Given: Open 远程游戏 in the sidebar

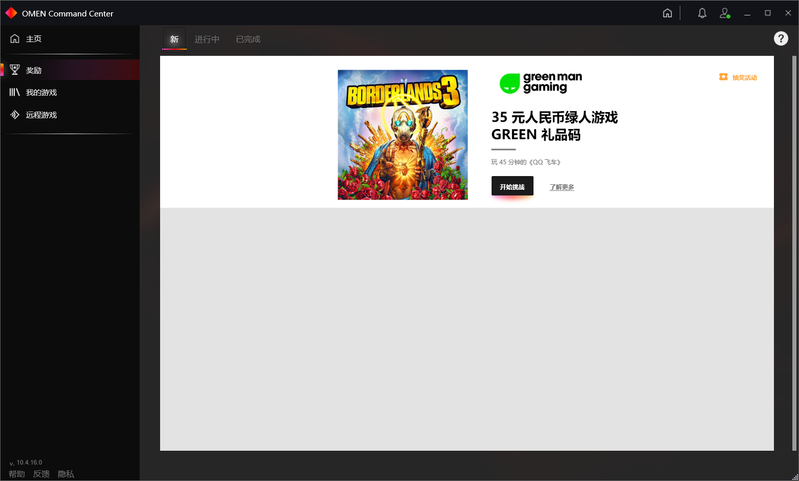Looking at the screenshot, I should coord(70,115).
